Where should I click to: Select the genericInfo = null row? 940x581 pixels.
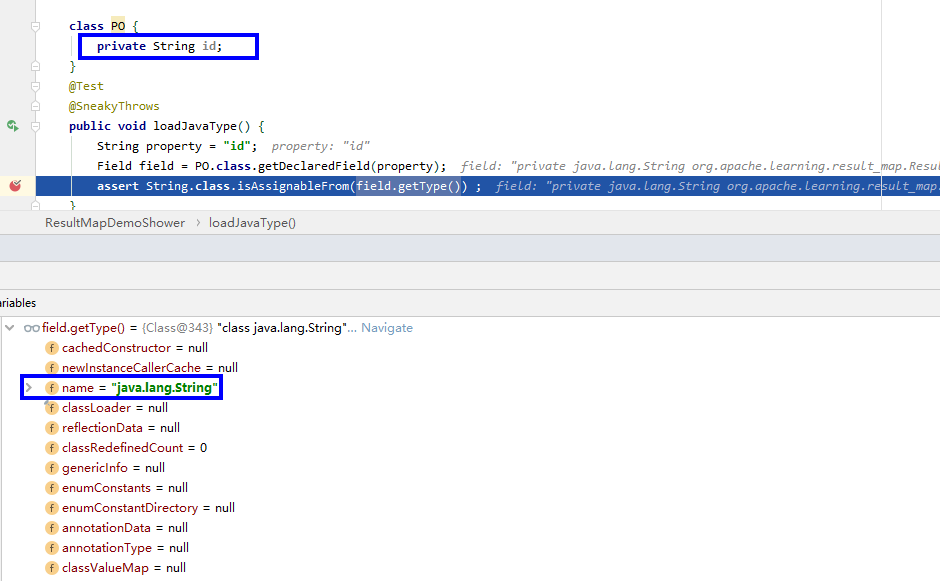click(105, 468)
